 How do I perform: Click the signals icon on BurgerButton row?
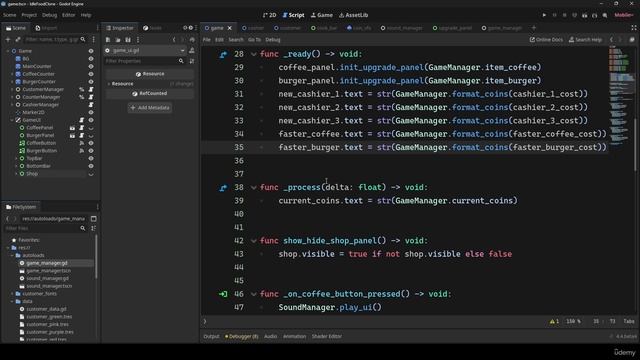coord(82,151)
